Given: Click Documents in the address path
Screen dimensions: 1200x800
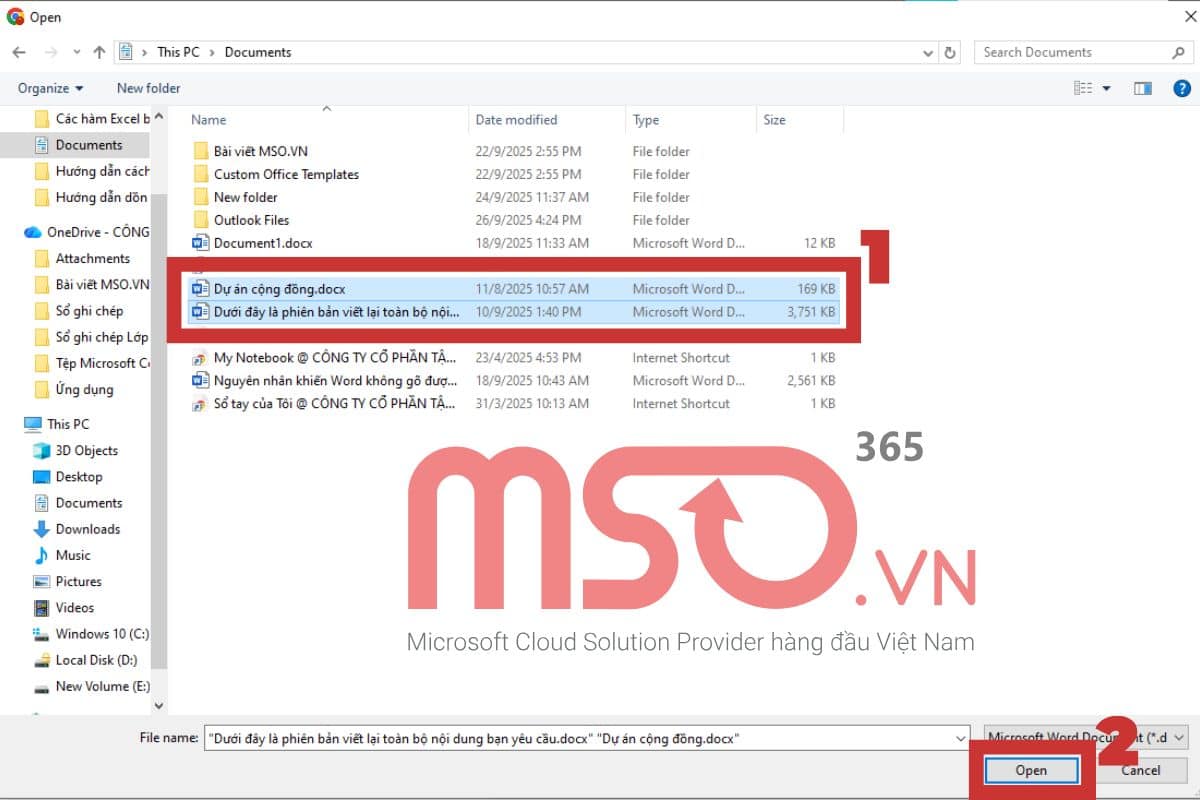Looking at the screenshot, I should [x=257, y=52].
